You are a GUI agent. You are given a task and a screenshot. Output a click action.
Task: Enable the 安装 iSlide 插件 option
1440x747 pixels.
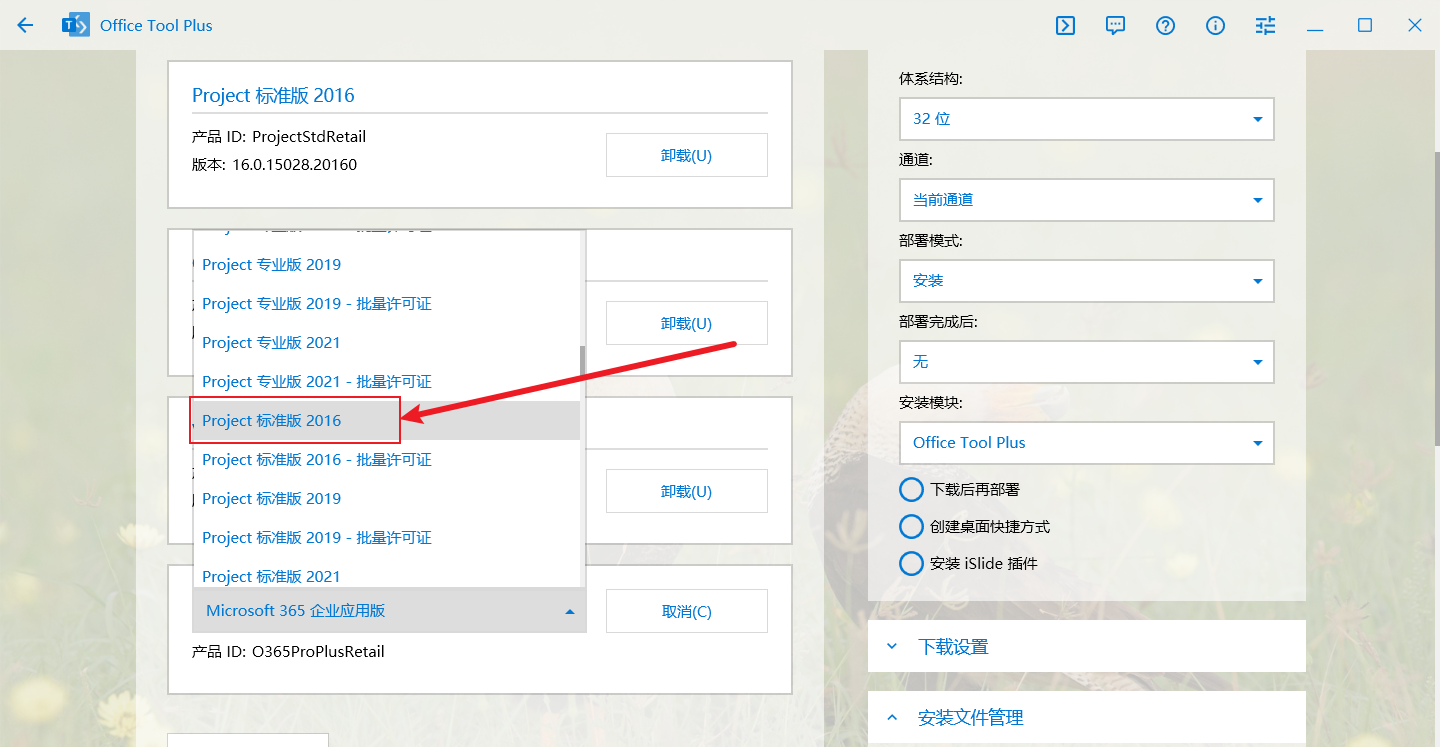click(x=969, y=563)
